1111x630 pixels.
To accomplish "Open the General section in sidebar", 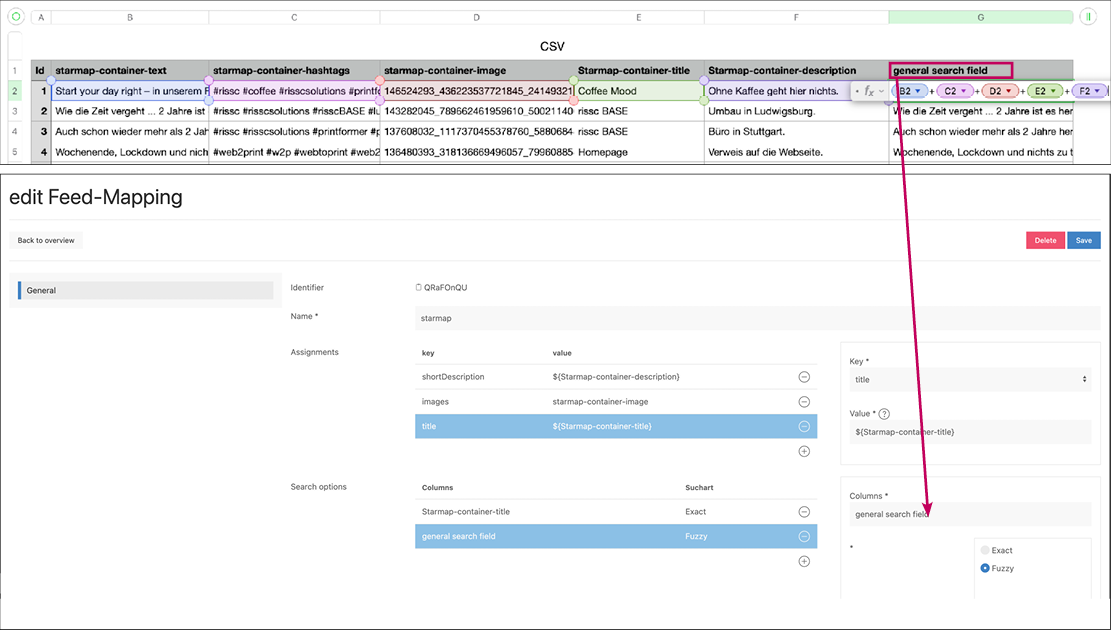I will 145,291.
